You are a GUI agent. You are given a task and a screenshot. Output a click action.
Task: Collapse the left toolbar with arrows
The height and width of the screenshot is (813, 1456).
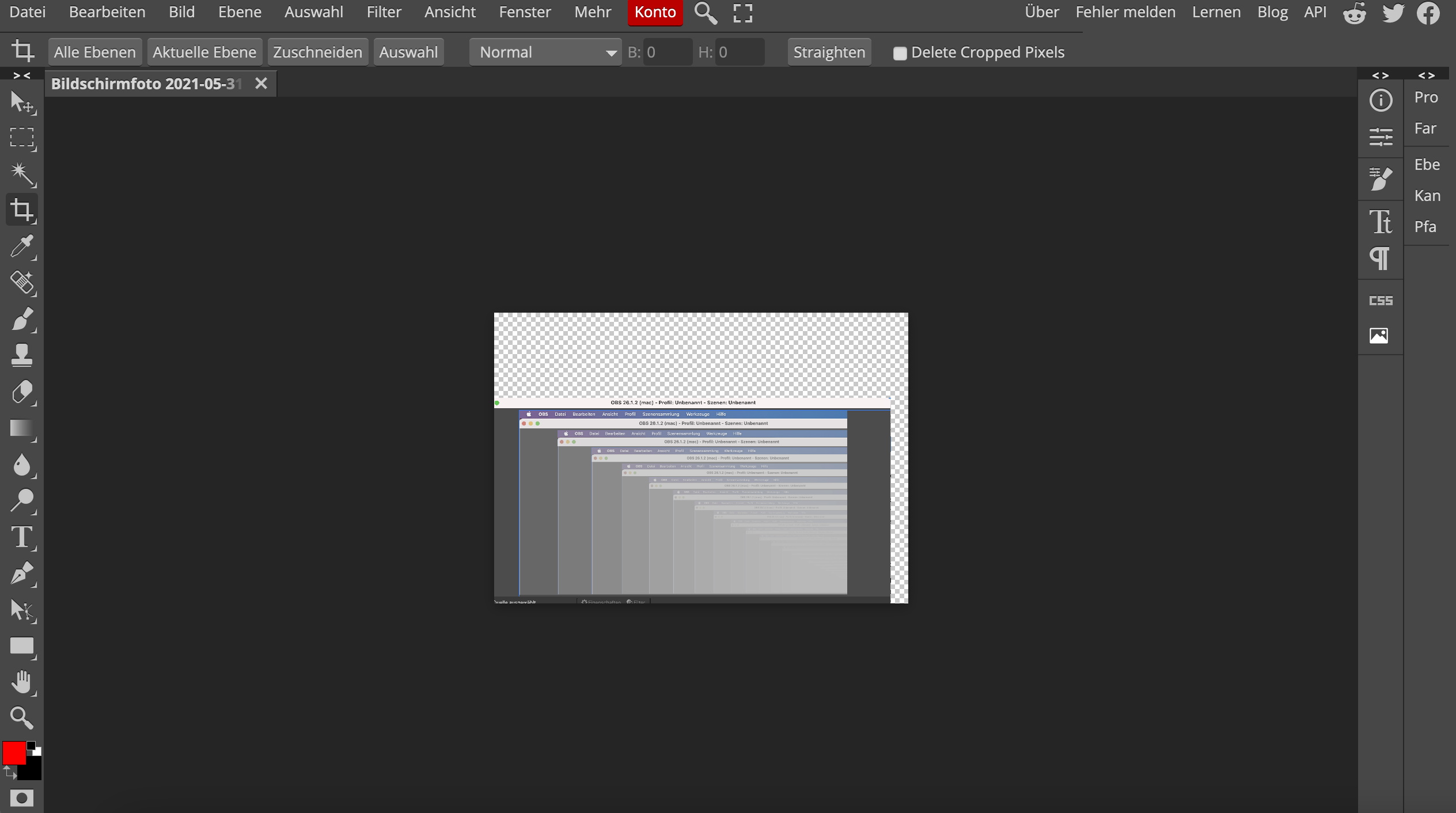22,75
